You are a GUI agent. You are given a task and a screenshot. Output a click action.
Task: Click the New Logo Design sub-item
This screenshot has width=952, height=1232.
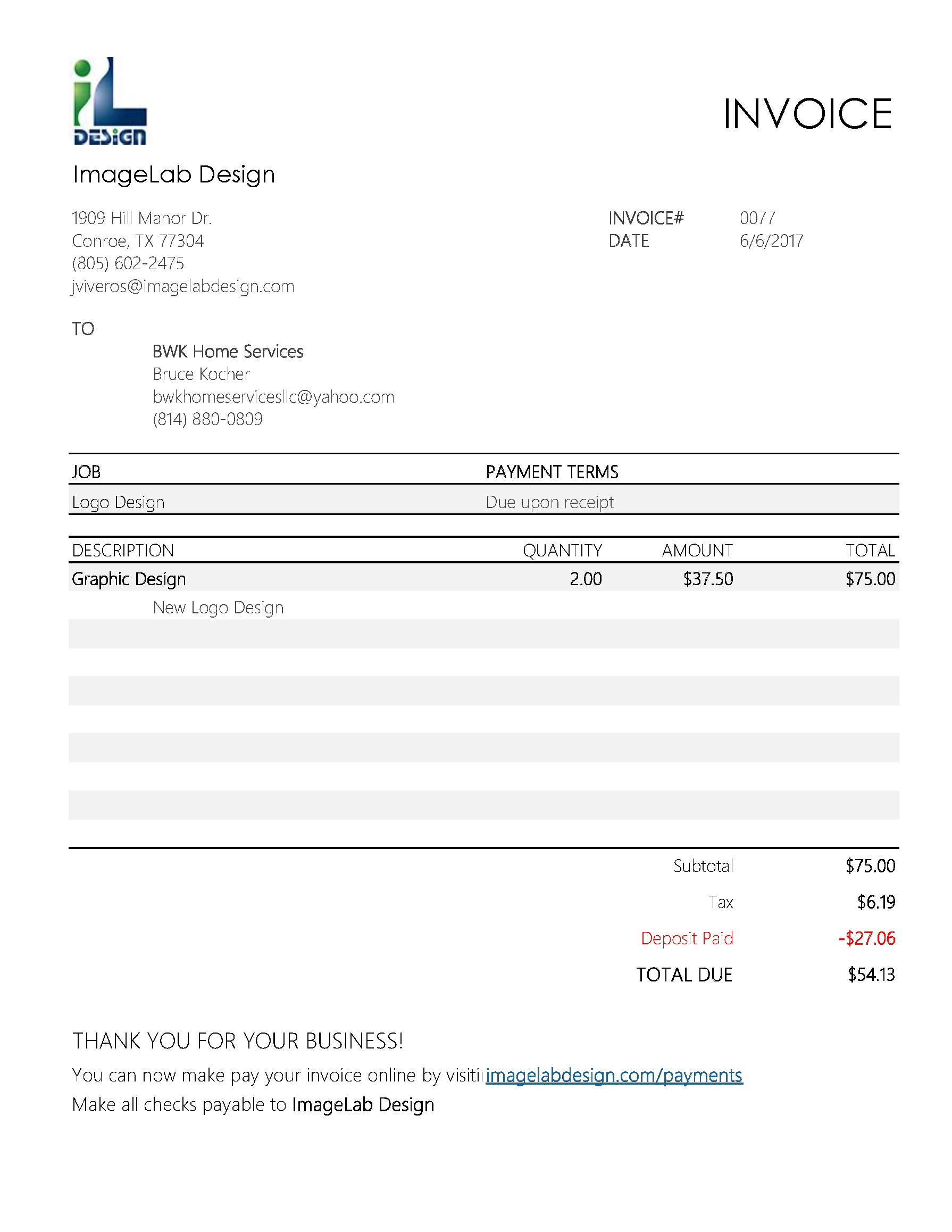218,607
